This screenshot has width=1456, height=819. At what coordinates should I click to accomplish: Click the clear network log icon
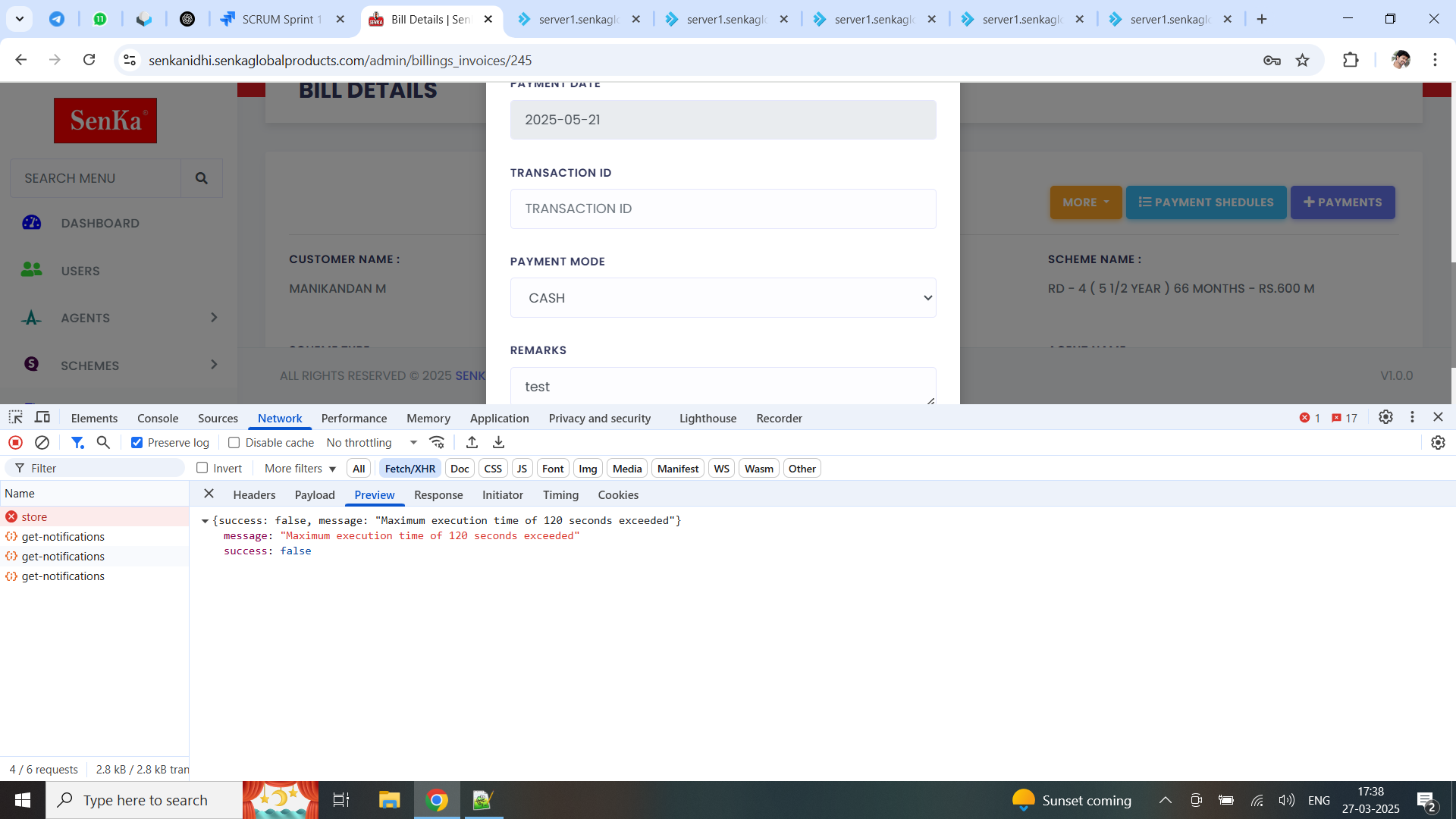[42, 443]
